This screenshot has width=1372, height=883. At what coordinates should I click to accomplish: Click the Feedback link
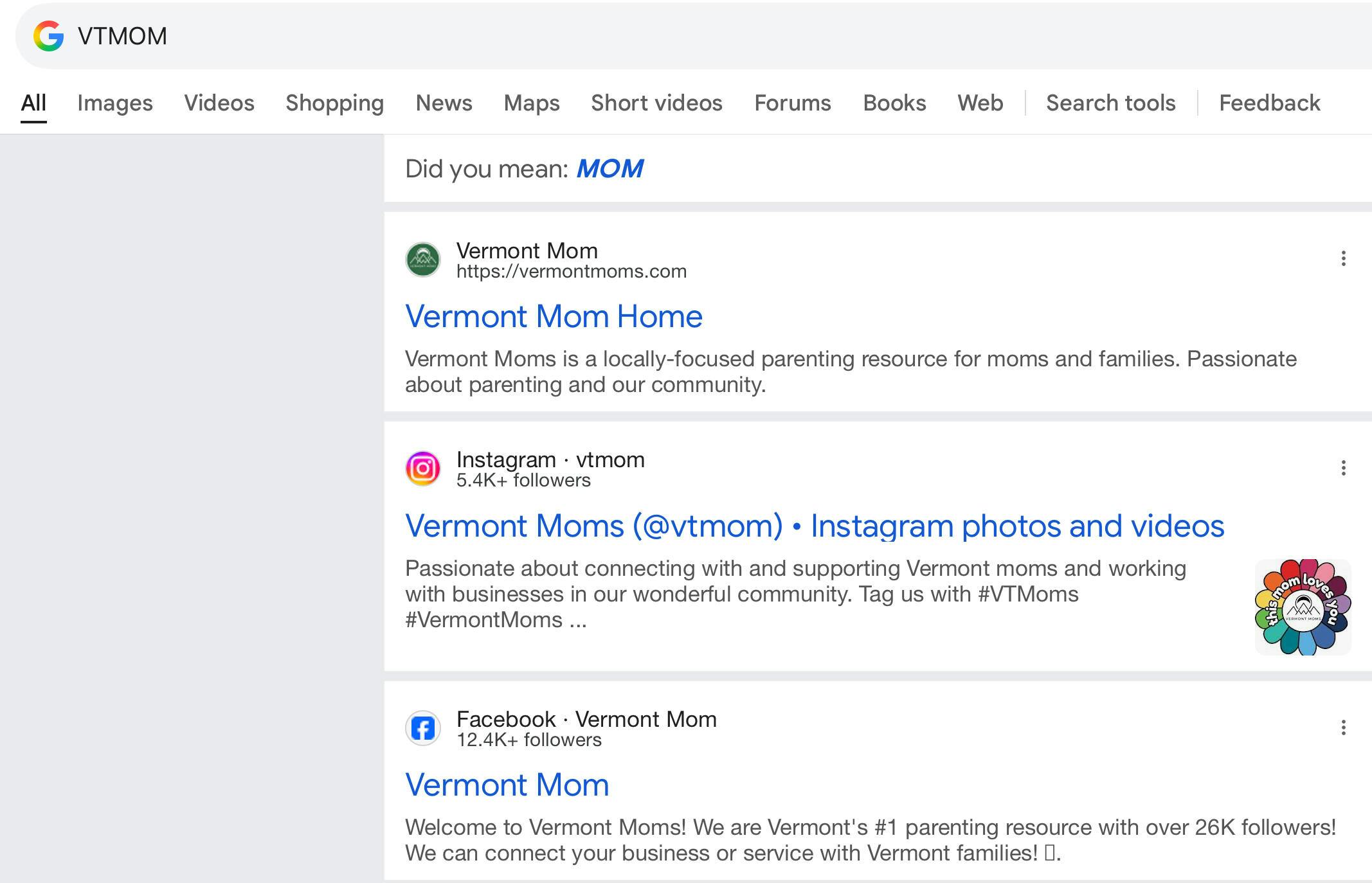click(1269, 103)
